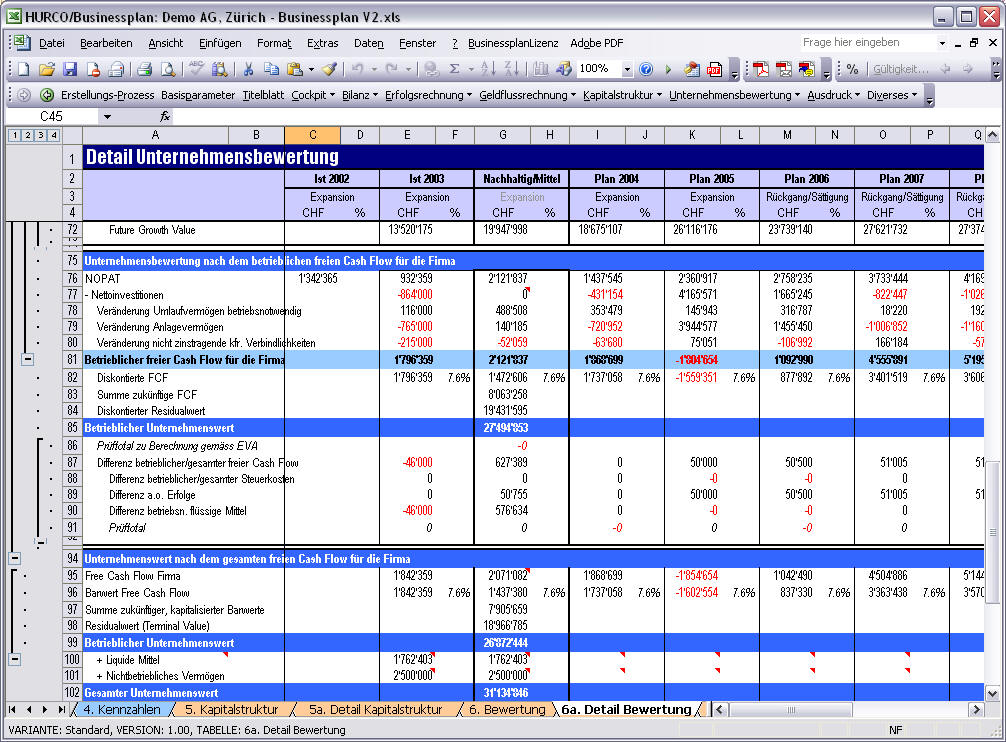Open the Research binoculars icon

[x=219, y=69]
